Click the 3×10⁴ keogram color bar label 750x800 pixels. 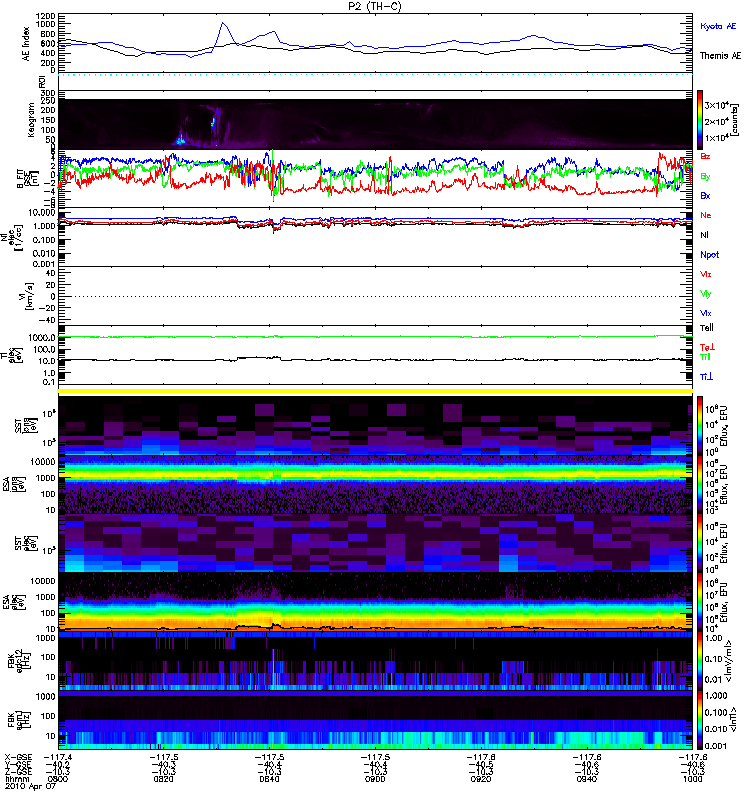point(716,105)
